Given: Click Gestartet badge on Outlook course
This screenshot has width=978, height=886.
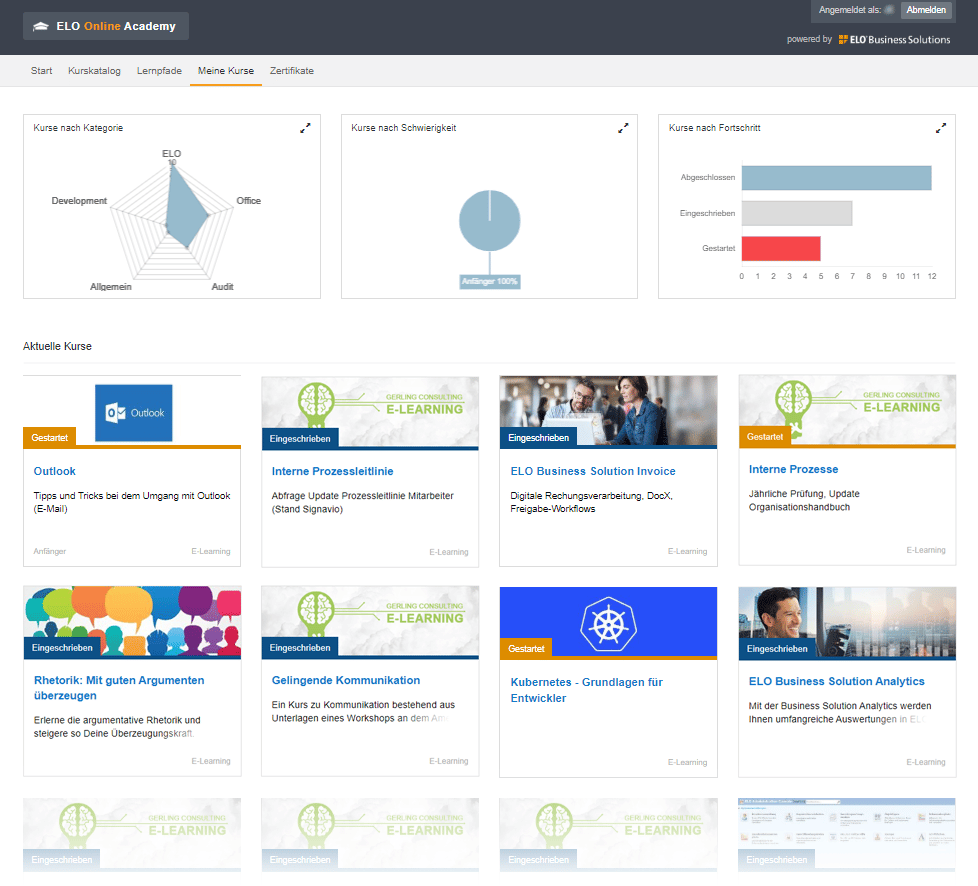Looking at the screenshot, I should (49, 437).
